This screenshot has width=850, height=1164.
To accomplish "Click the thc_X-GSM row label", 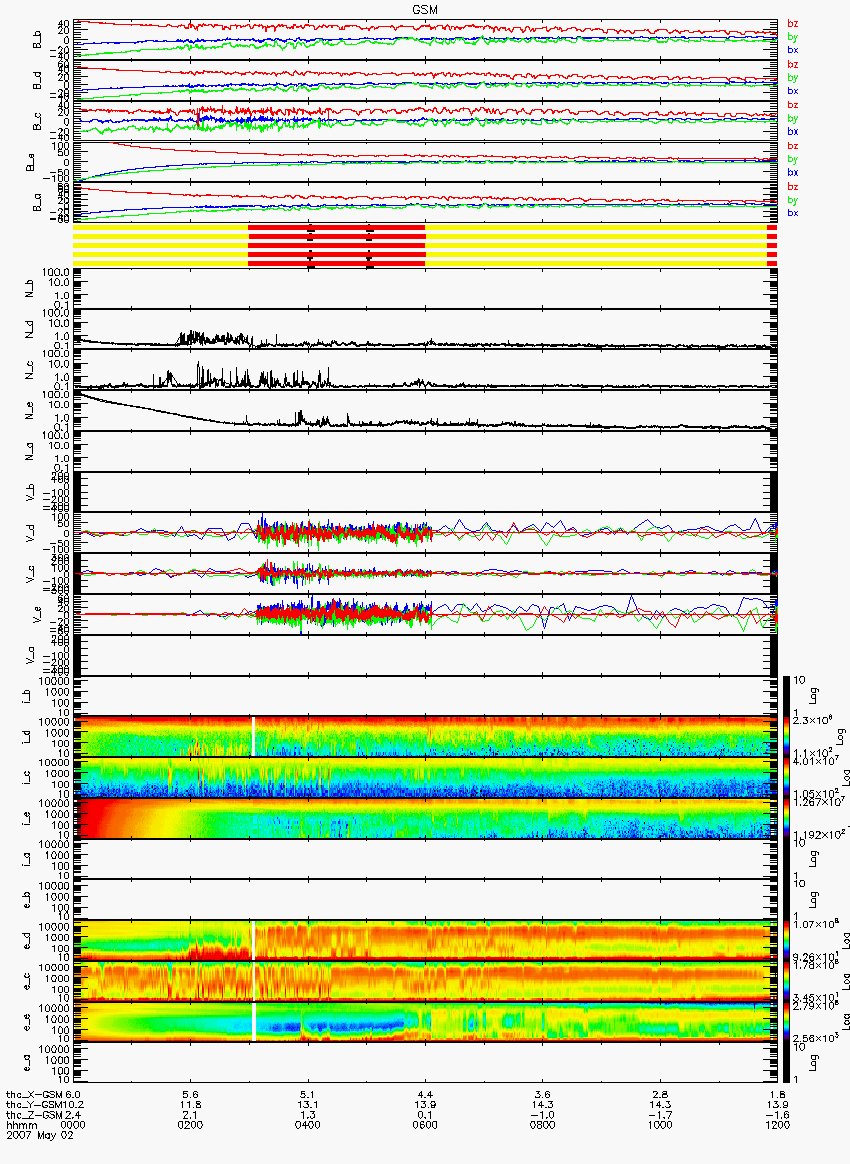I will [34, 1094].
